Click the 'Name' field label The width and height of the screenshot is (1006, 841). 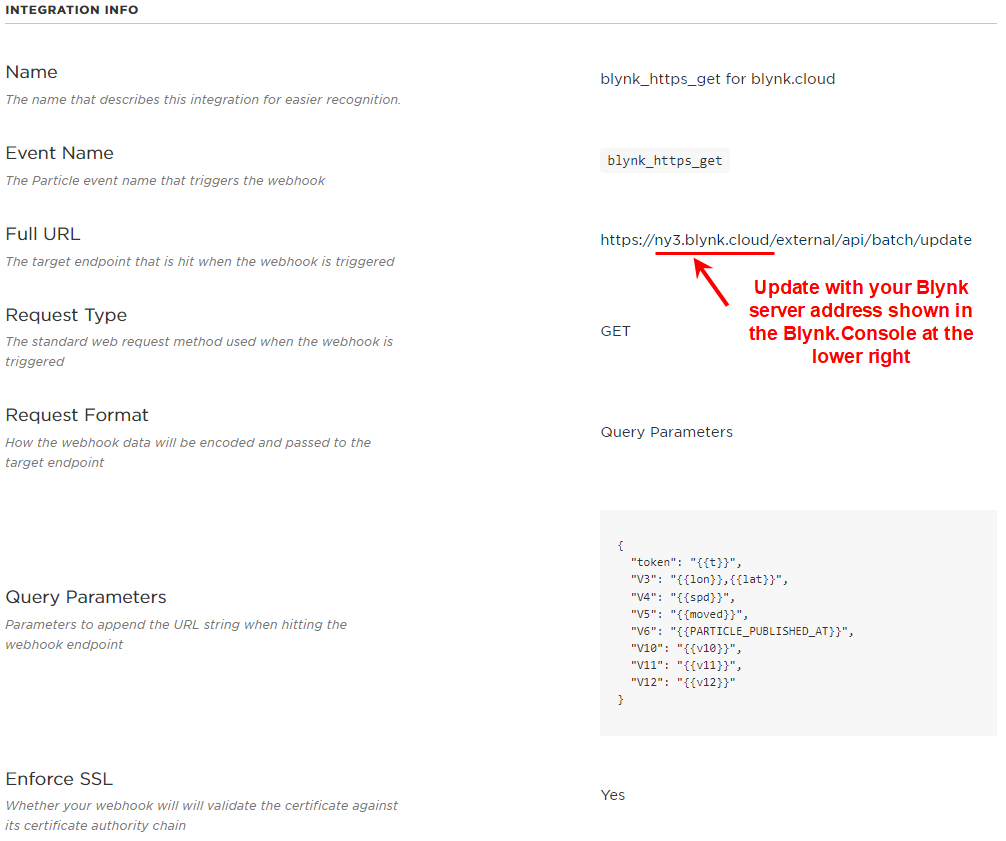coord(31,72)
